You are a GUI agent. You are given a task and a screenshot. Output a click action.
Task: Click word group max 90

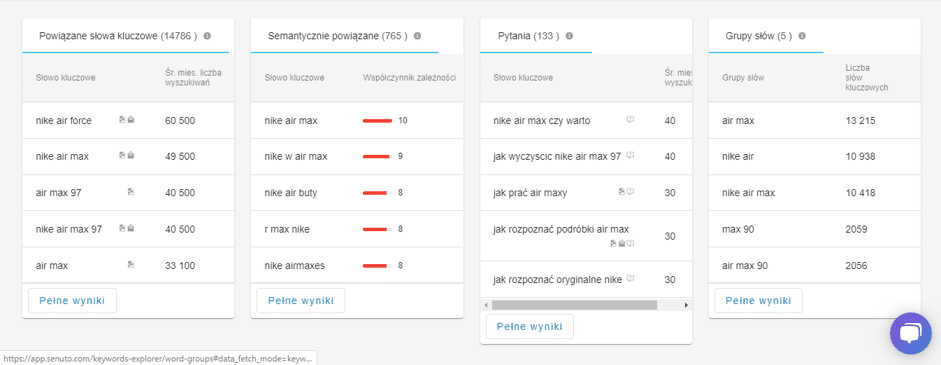739,229
